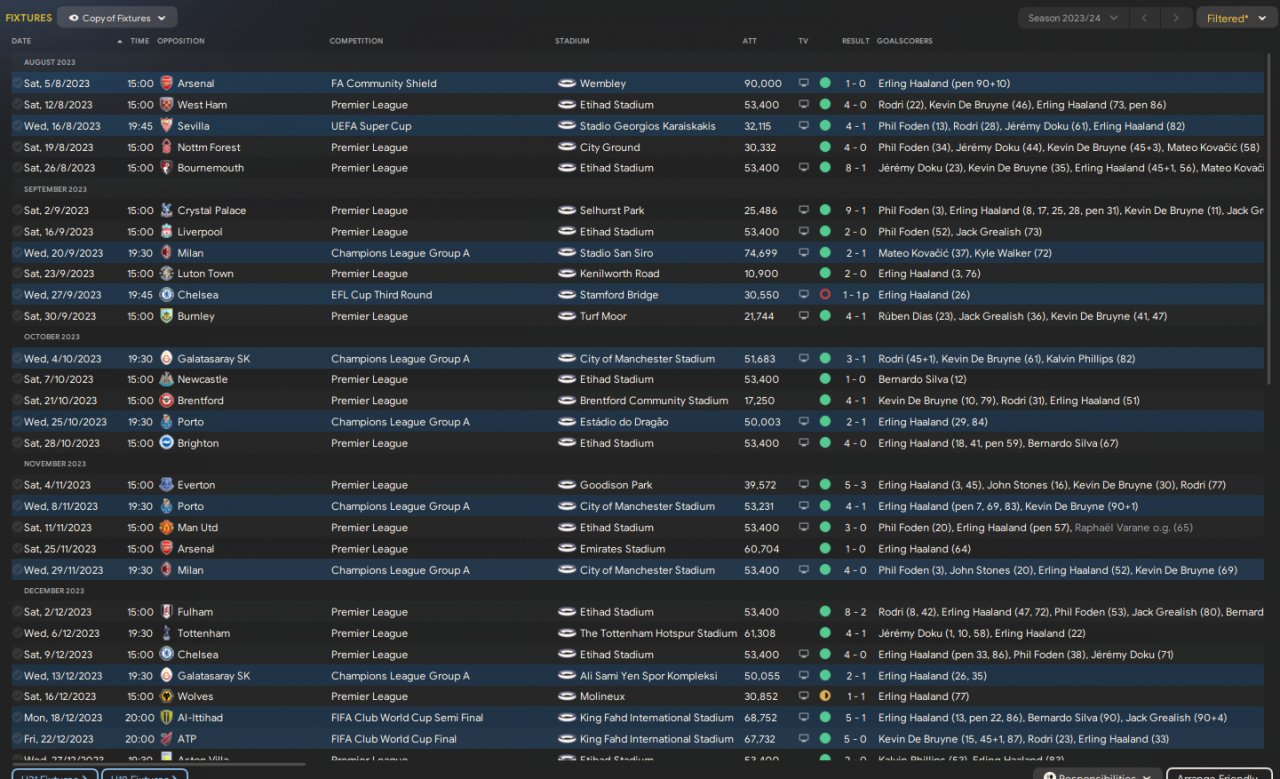The width and height of the screenshot is (1280, 779).
Task: Click the orange draw indicator in the Wolves row
Action: (825, 697)
